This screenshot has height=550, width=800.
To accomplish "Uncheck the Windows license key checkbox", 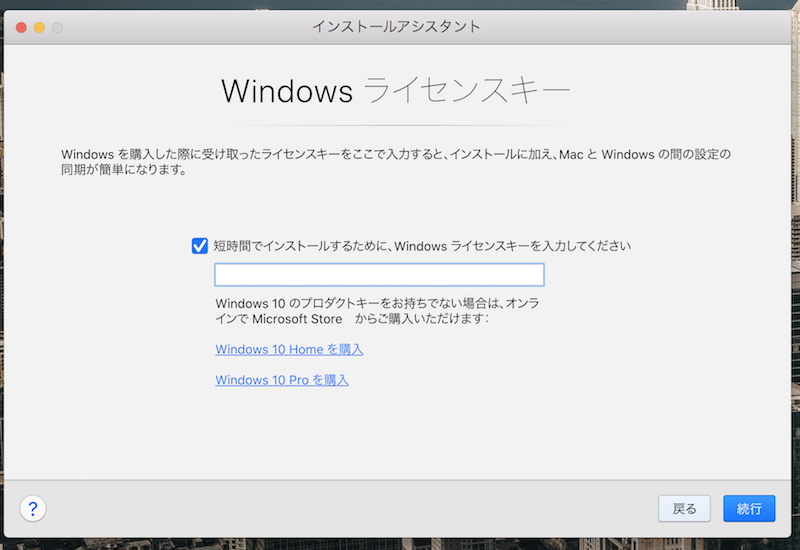I will click(x=200, y=245).
